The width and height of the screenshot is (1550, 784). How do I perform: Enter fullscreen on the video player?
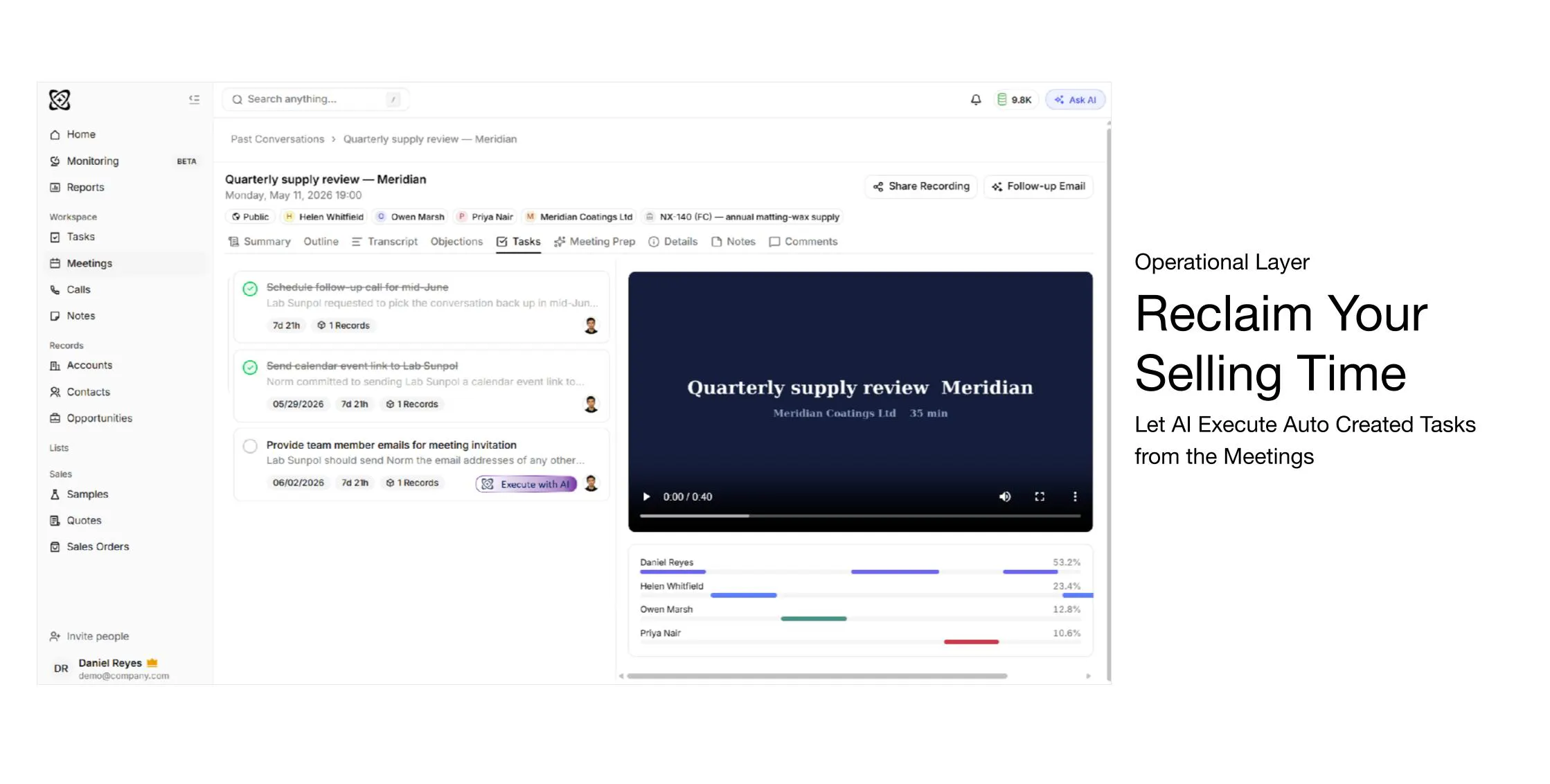[1040, 497]
